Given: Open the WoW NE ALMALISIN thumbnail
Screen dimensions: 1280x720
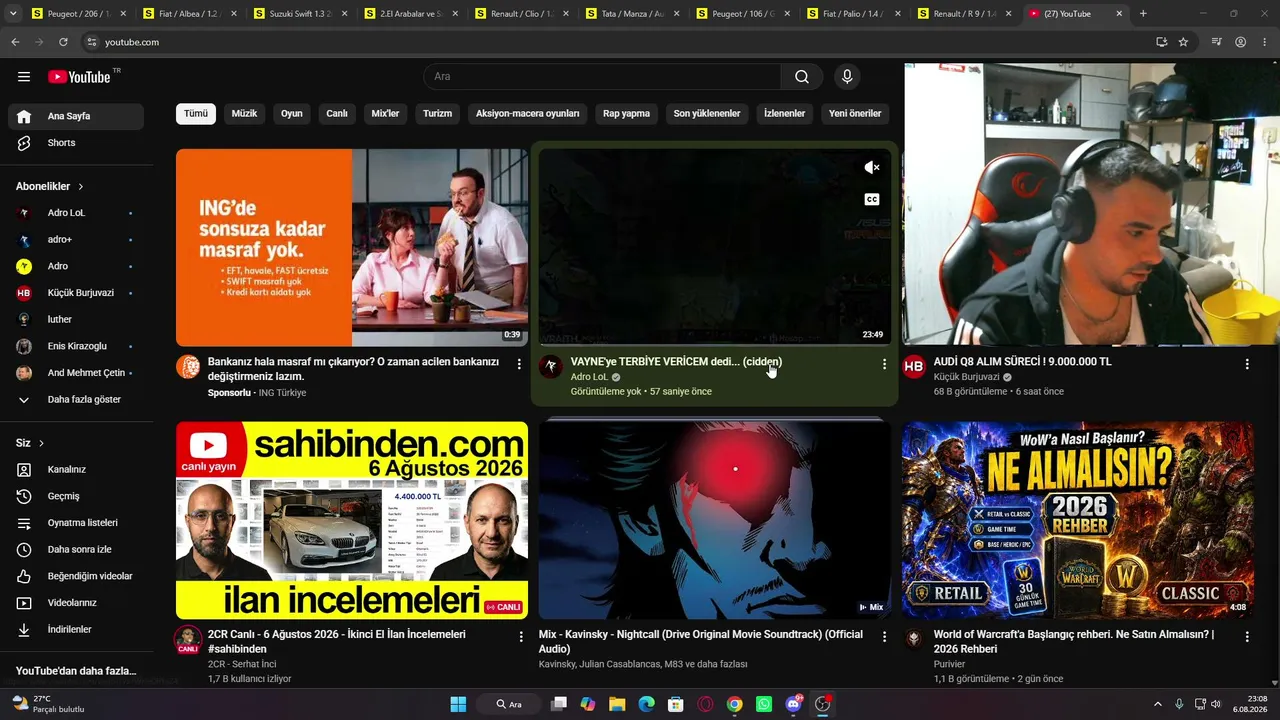Looking at the screenshot, I should click(x=1078, y=520).
